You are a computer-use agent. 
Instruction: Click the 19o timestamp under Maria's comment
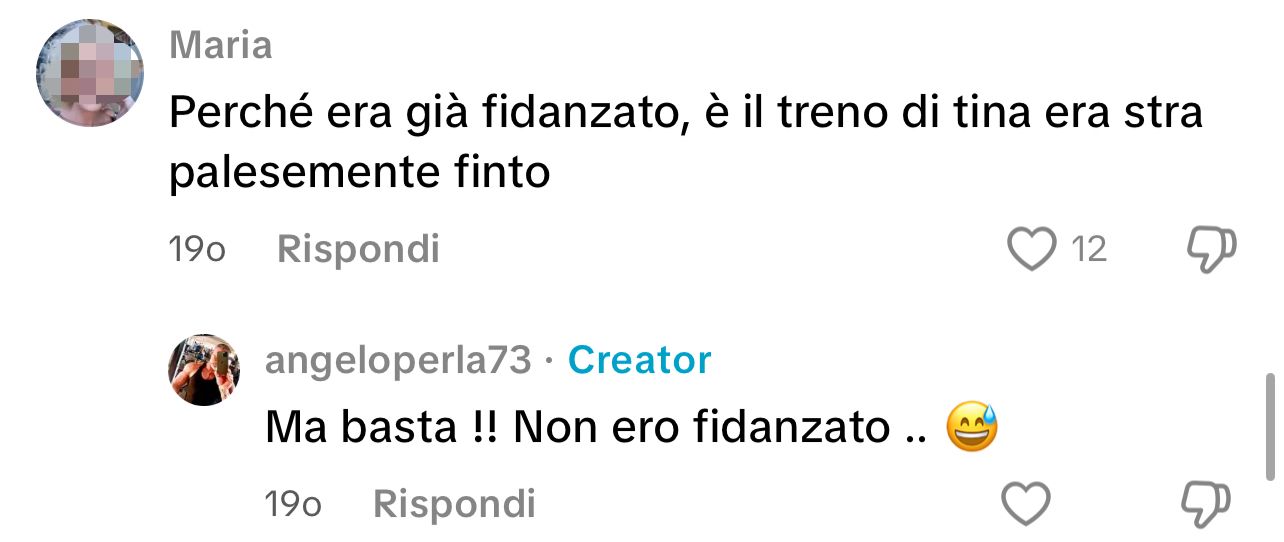pos(197,249)
